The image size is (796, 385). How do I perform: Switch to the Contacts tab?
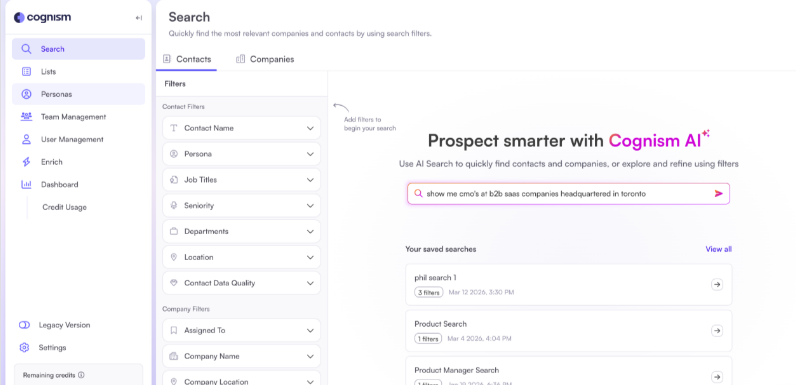tap(186, 59)
